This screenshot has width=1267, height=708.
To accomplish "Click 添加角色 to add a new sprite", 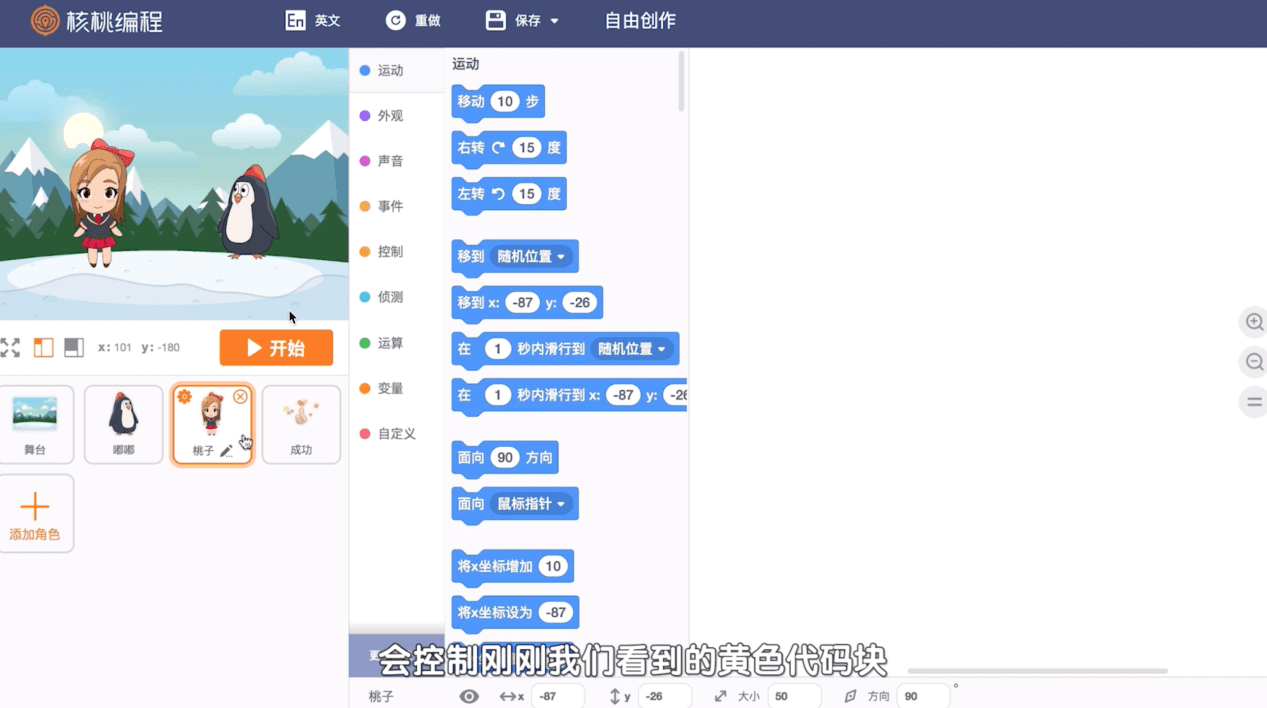I will (x=37, y=512).
